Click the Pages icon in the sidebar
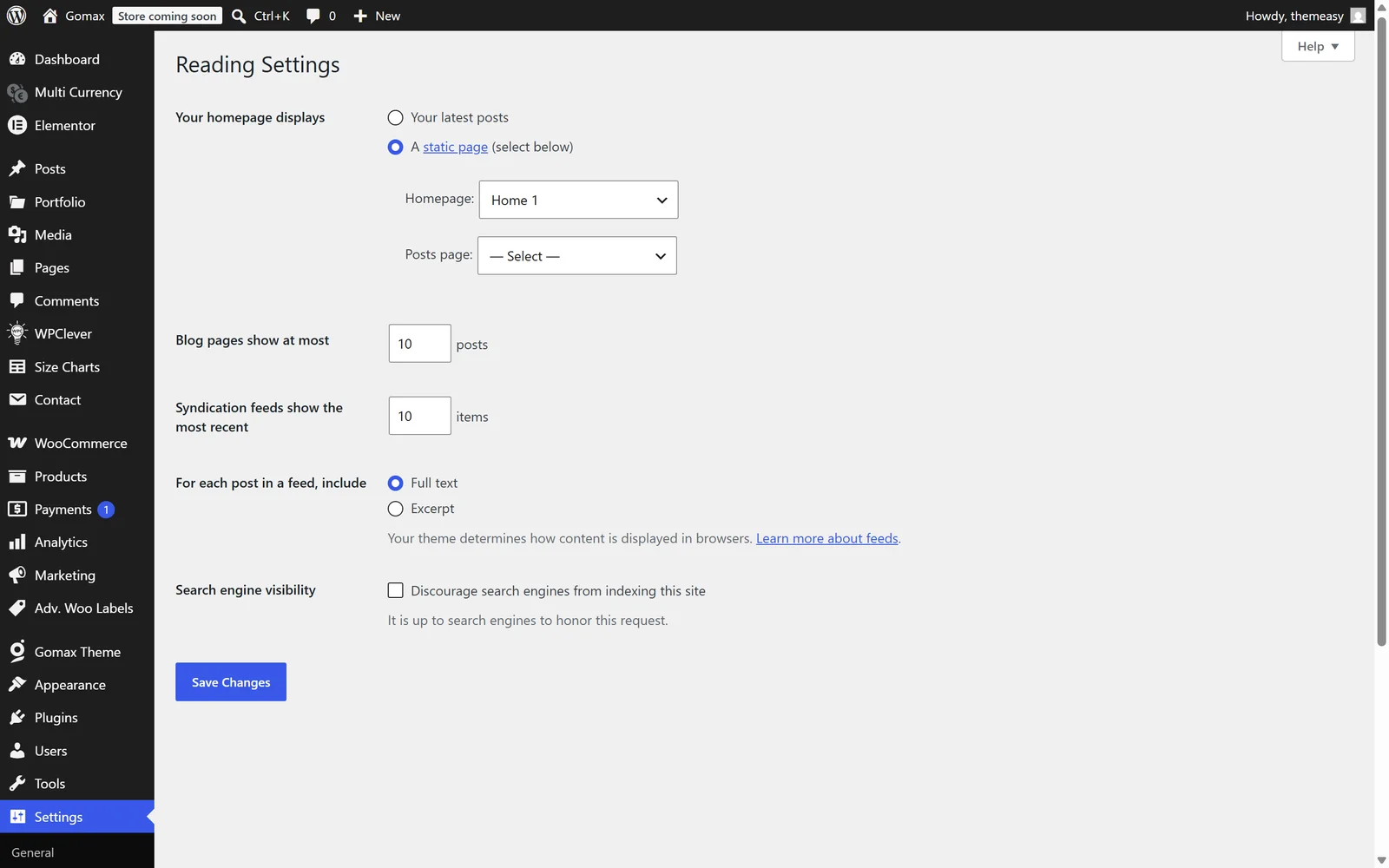 [17, 267]
